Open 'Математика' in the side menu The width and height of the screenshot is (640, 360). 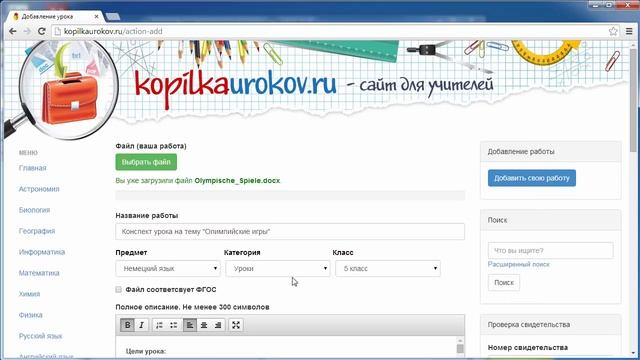pyautogui.click(x=39, y=273)
